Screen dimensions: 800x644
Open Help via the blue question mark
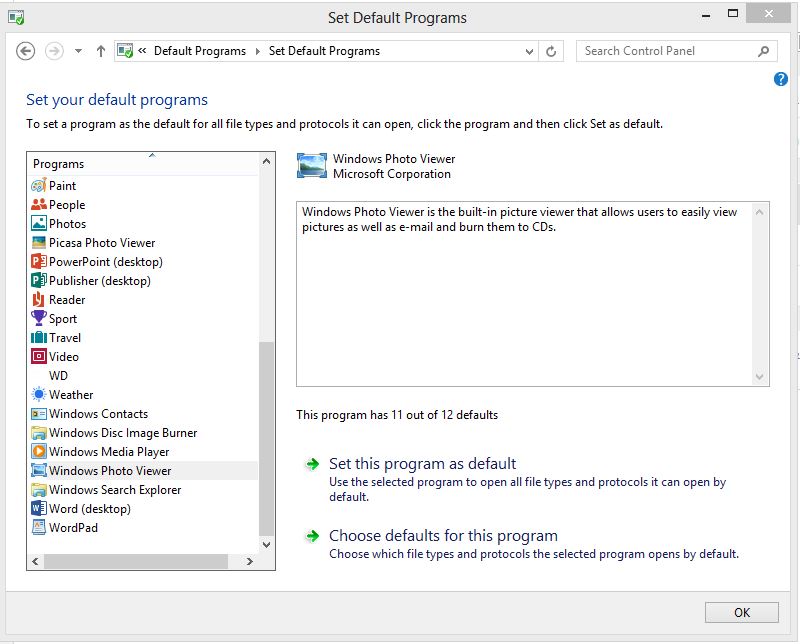(x=781, y=79)
